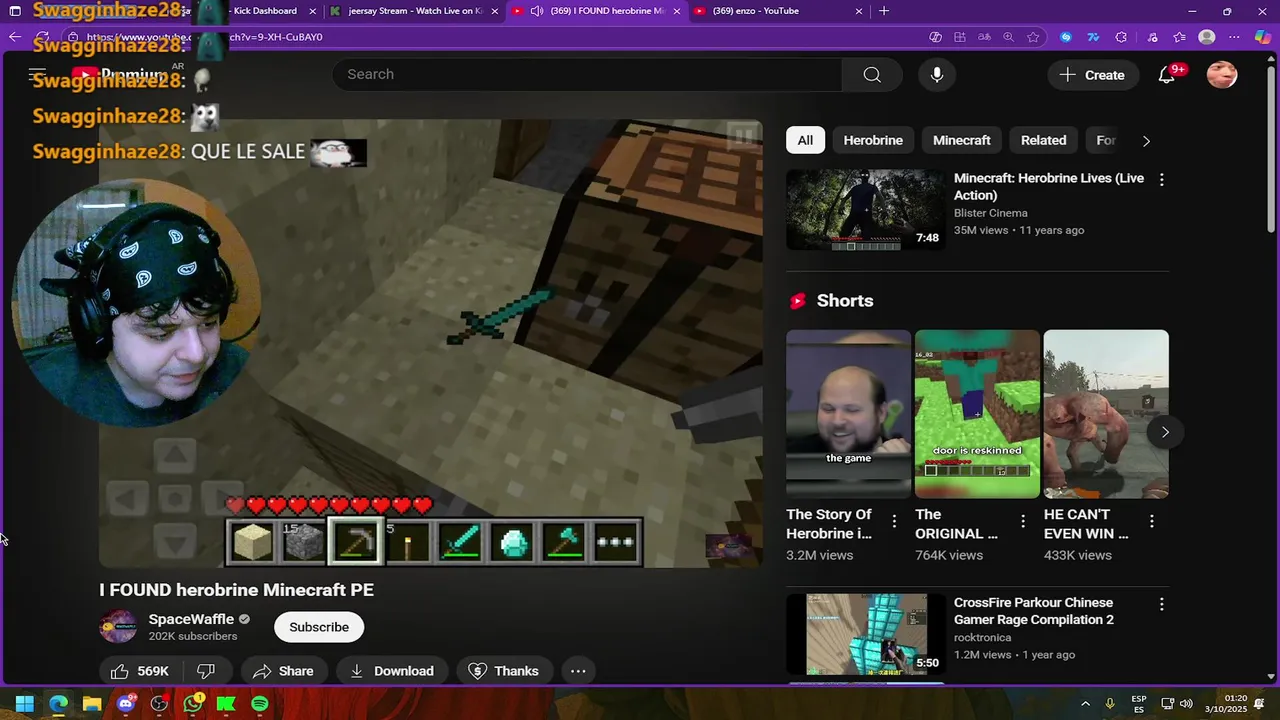Click the browser zoom magnifier icon

click(1008, 37)
